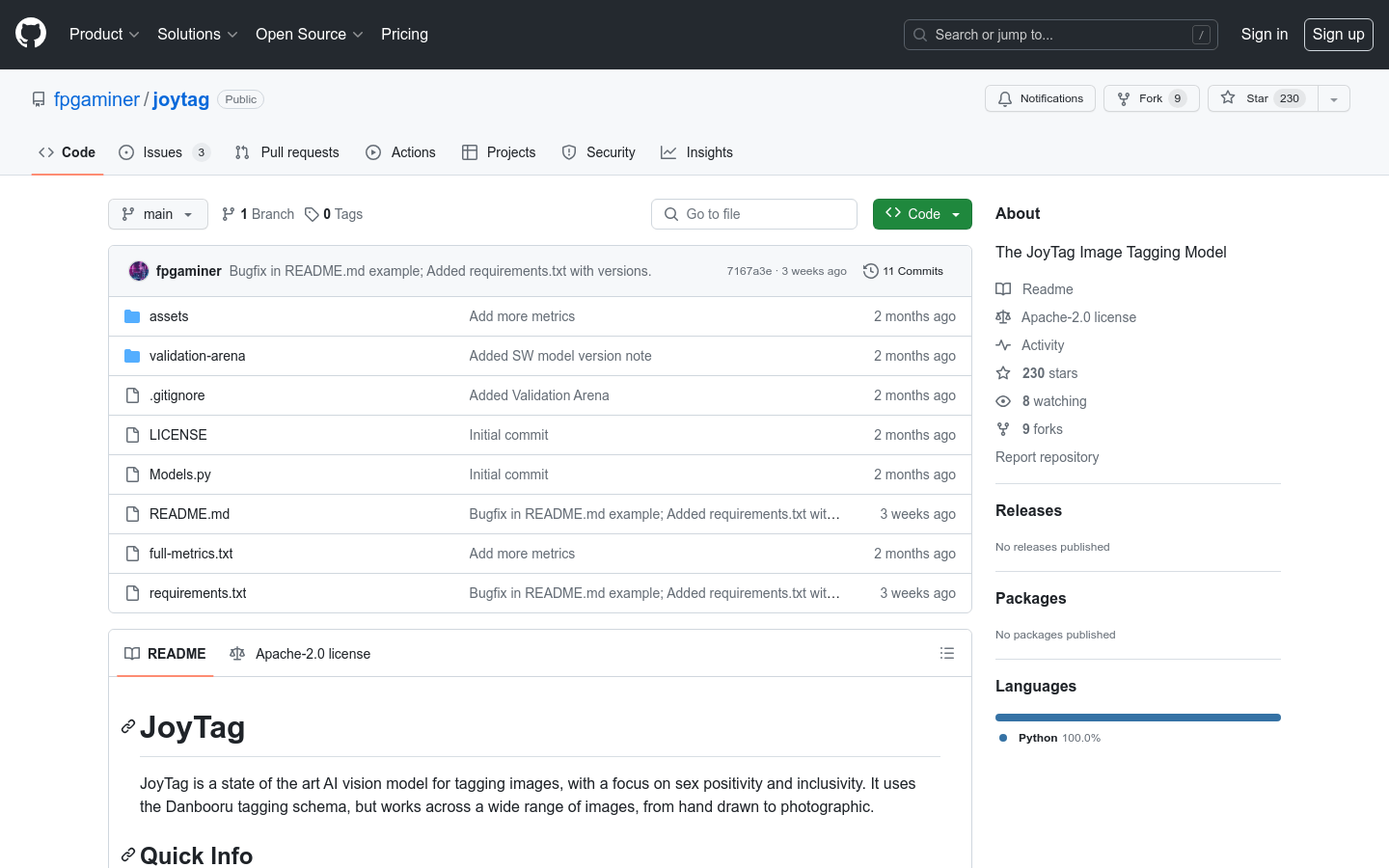Click the assets folder icon

click(x=132, y=316)
